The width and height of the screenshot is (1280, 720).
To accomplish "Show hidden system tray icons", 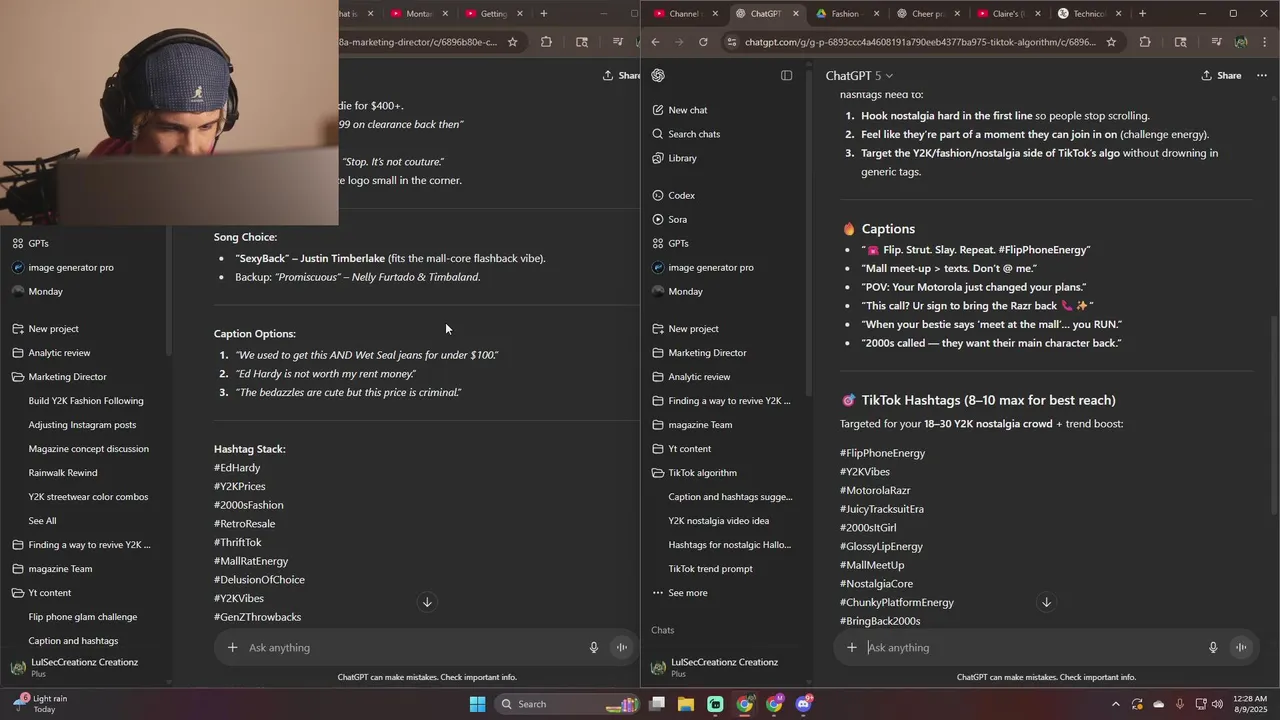I will [x=1116, y=704].
